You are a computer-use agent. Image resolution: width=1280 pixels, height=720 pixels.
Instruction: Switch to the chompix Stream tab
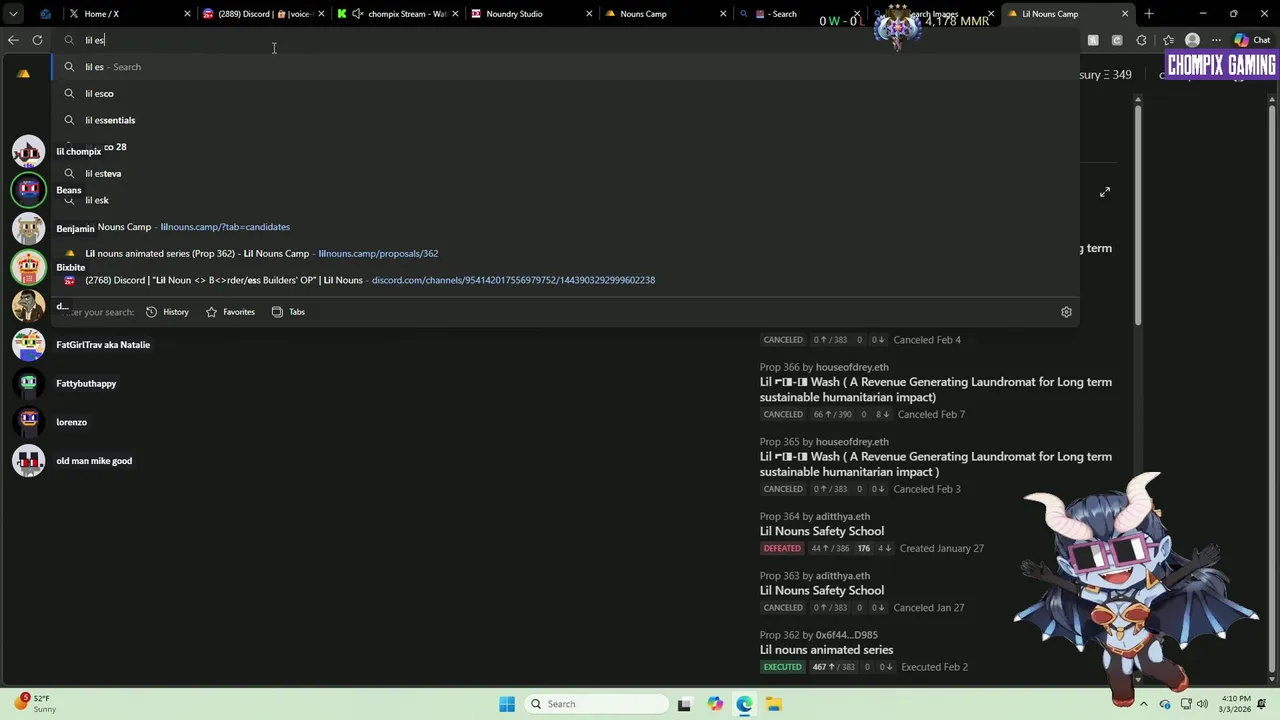(x=397, y=14)
